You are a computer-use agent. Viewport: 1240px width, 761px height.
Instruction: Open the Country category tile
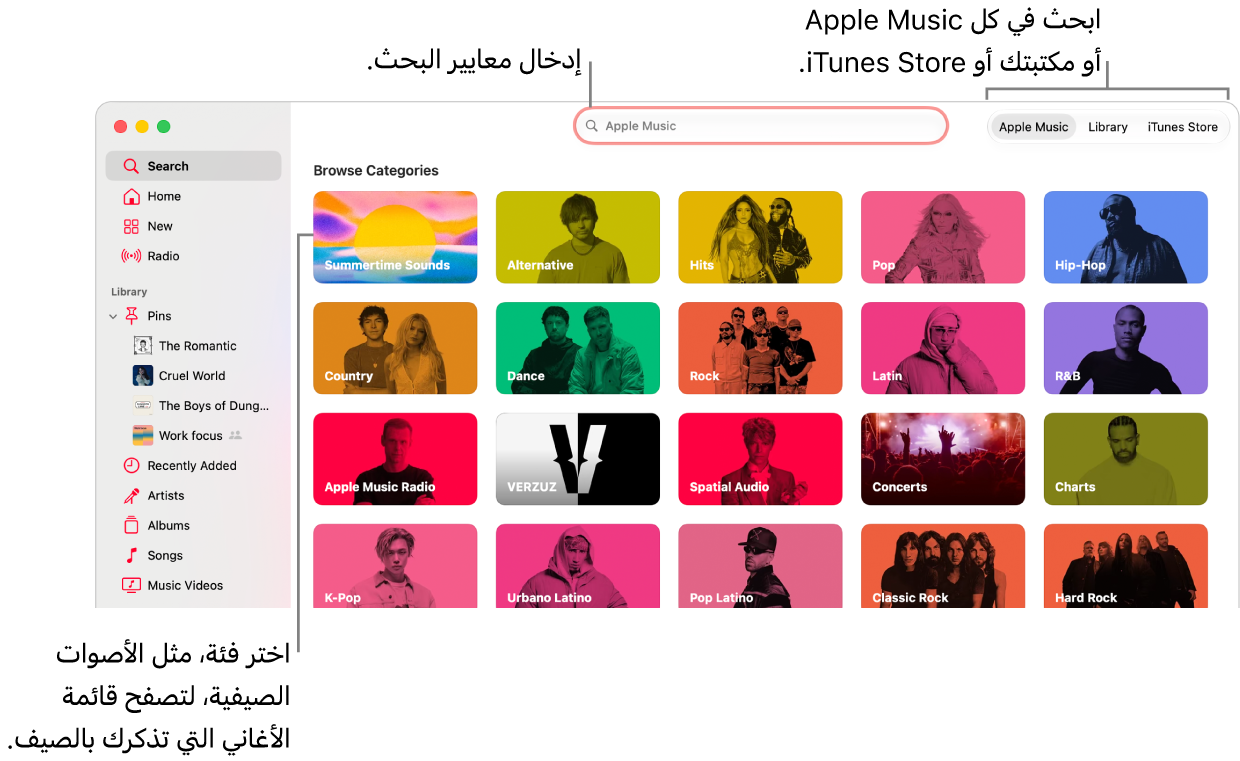[395, 348]
